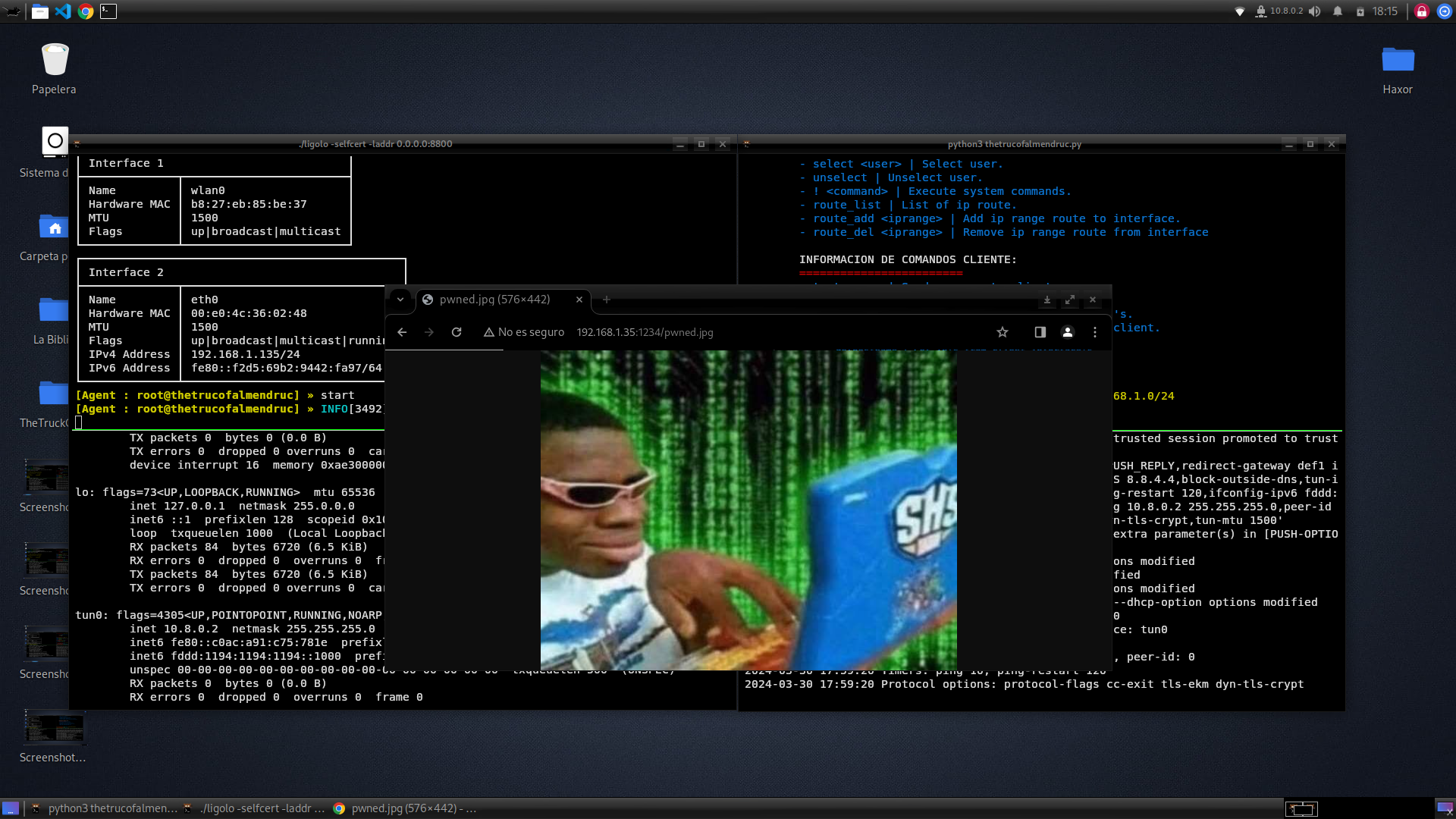Open the tab search dropdown arrow in Chrome
This screenshot has height=819, width=1456.
[x=400, y=300]
